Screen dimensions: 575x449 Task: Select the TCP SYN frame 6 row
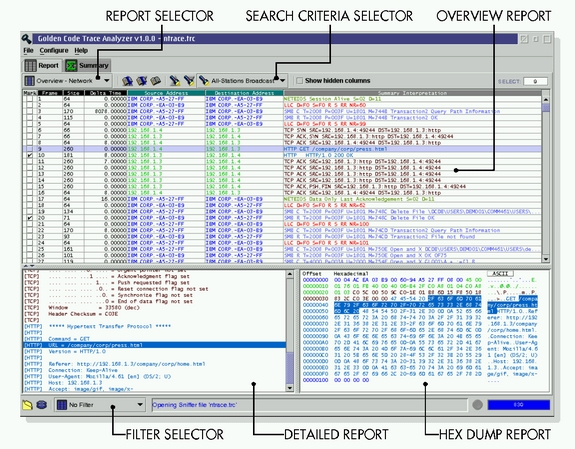coord(282,130)
